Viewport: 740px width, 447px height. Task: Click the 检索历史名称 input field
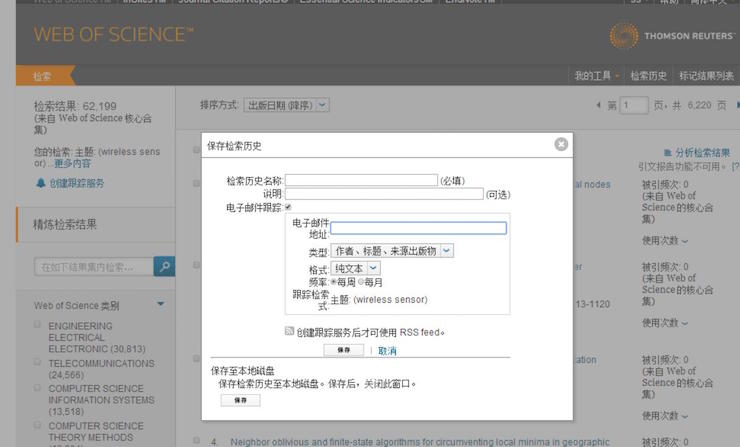point(361,181)
